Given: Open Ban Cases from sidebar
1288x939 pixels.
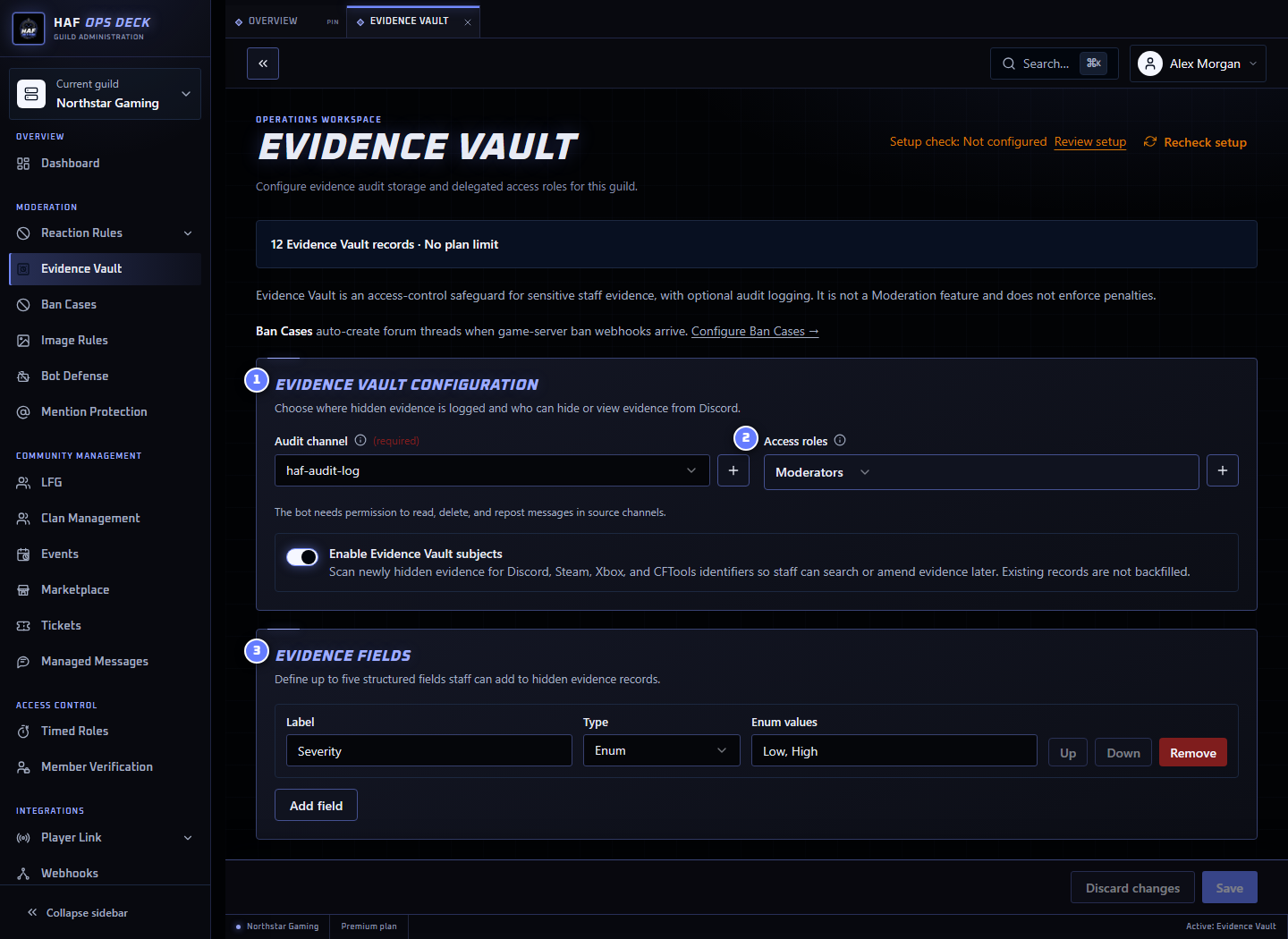Looking at the screenshot, I should coord(106,305).
